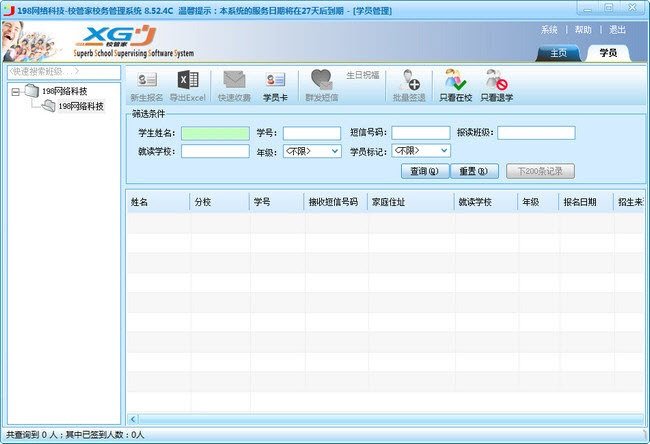Sort by the 报名日期 column header
This screenshot has width=650, height=444.
point(586,202)
